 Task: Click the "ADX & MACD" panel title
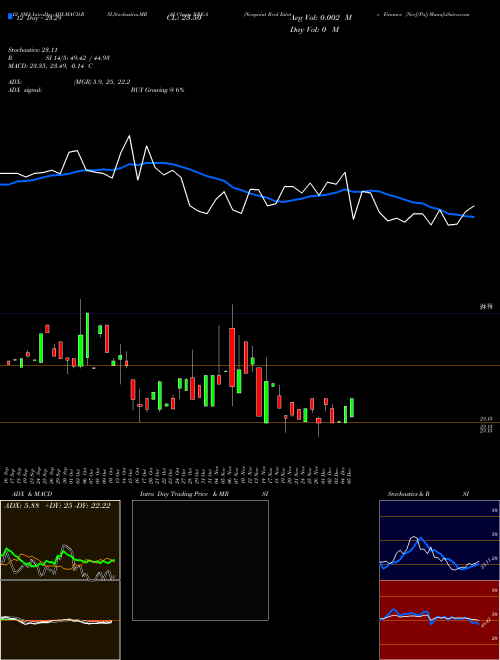pos(32,494)
